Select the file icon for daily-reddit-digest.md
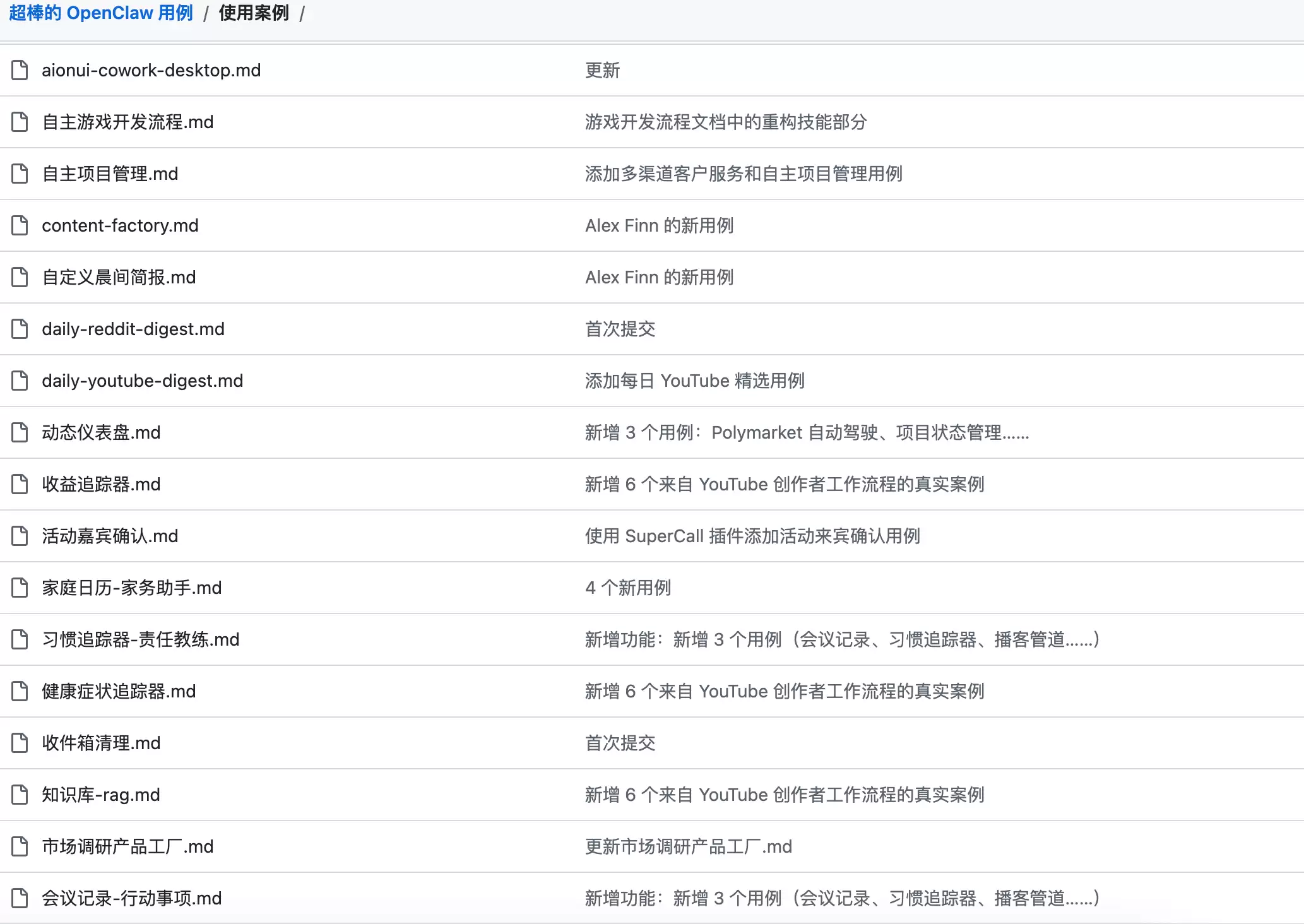This screenshot has width=1304, height=924. pos(20,329)
